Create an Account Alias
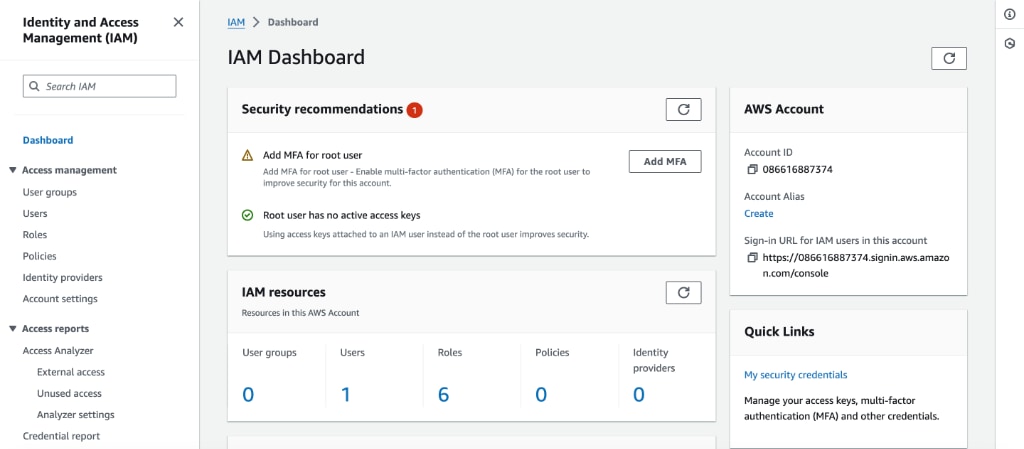The height and width of the screenshot is (449, 1024). click(758, 213)
